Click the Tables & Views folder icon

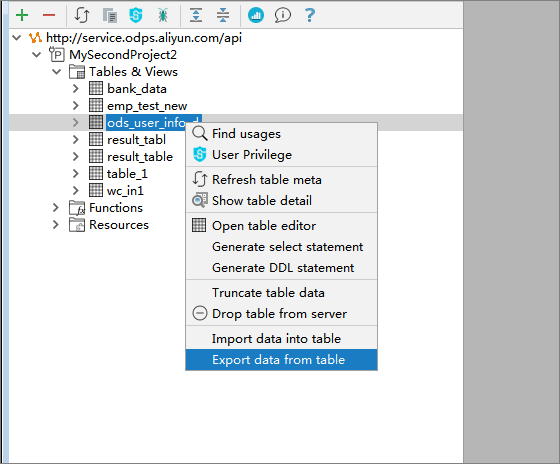[x=77, y=71]
